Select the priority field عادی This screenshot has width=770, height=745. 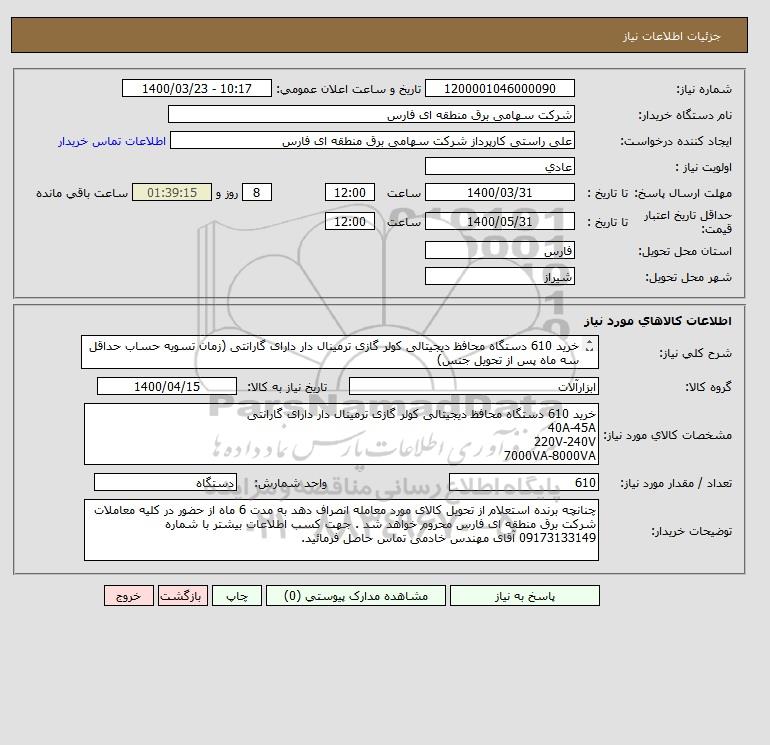[499, 166]
